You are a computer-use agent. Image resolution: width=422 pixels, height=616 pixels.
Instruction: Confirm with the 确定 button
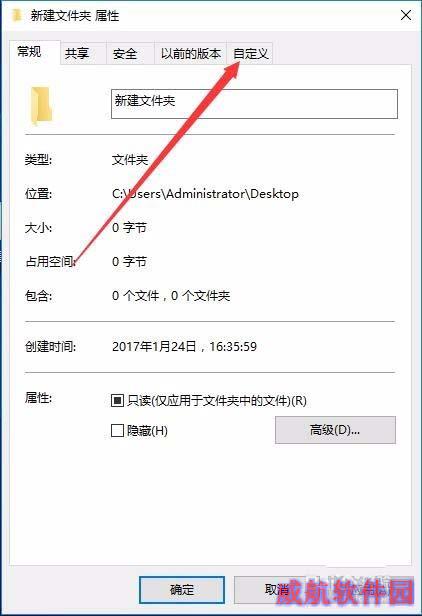182,589
